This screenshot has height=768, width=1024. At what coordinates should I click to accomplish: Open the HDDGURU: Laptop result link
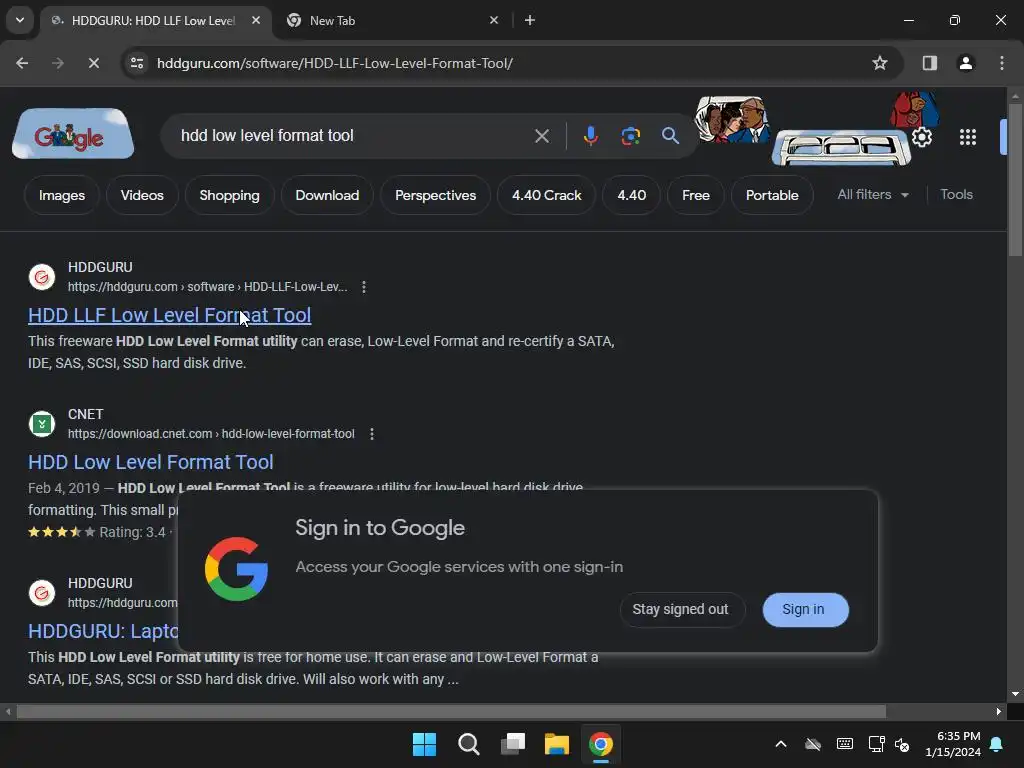point(103,631)
